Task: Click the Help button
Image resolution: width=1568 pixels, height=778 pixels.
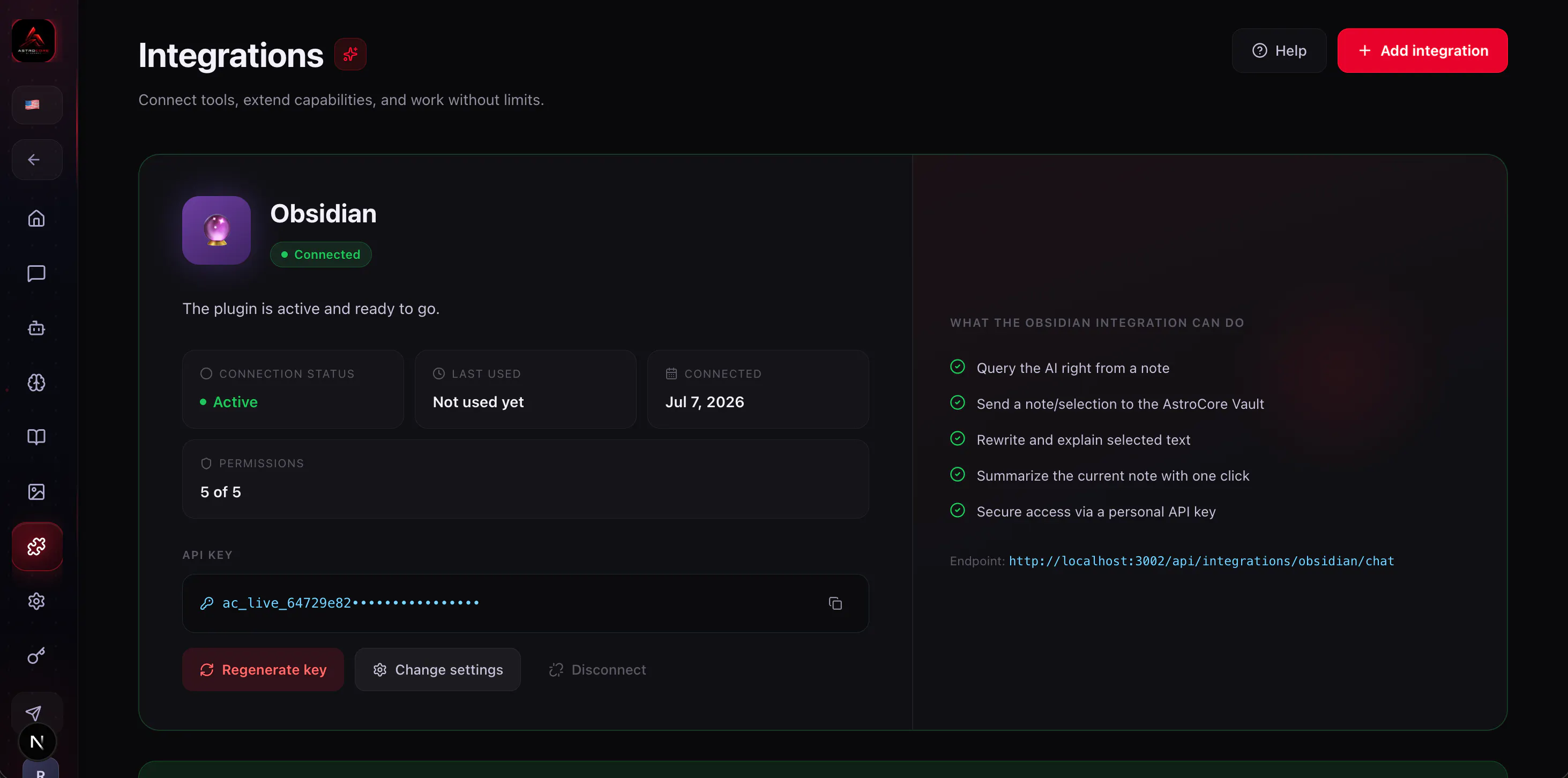Action: click(1279, 50)
